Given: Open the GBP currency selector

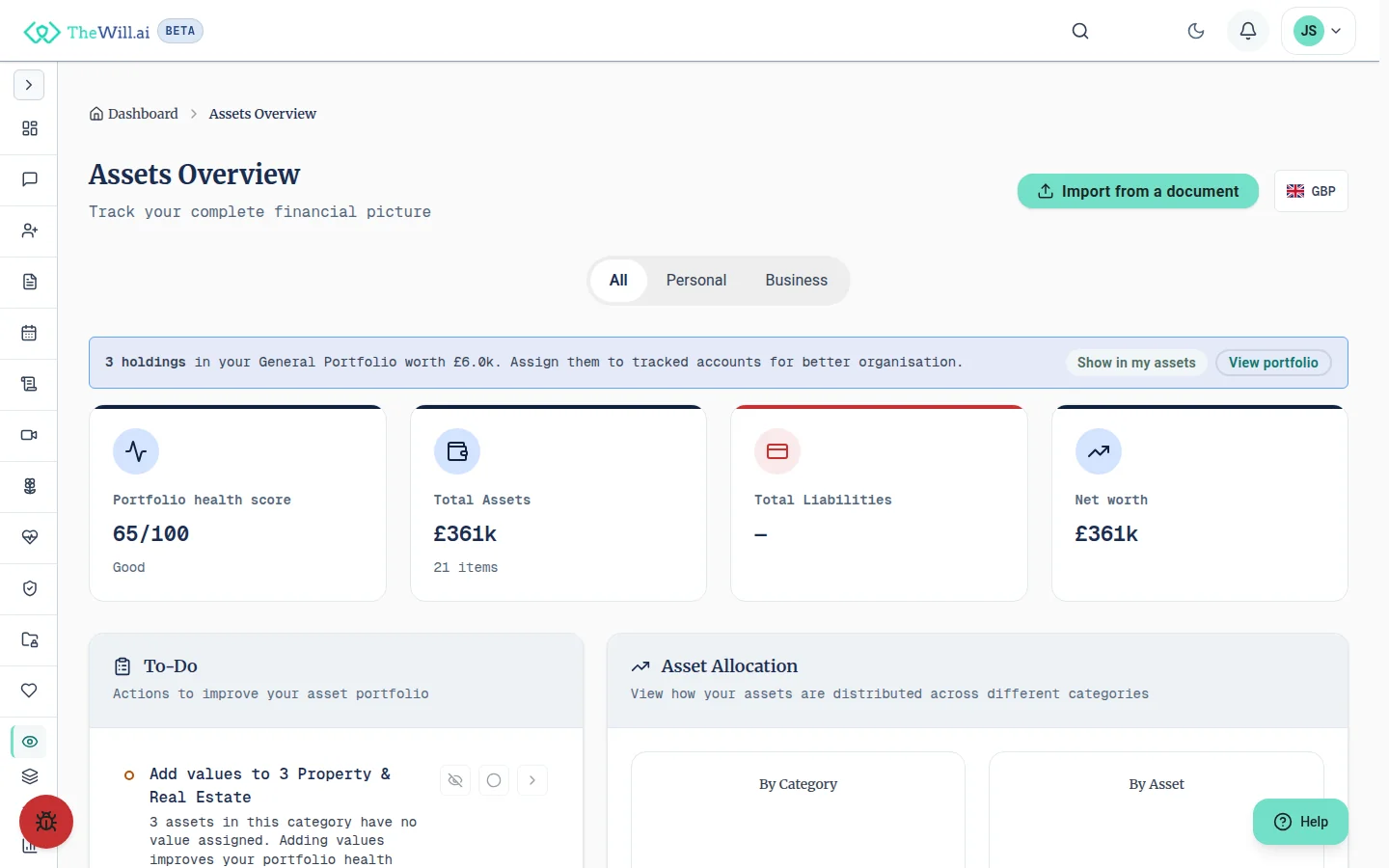Looking at the screenshot, I should 1311,191.
